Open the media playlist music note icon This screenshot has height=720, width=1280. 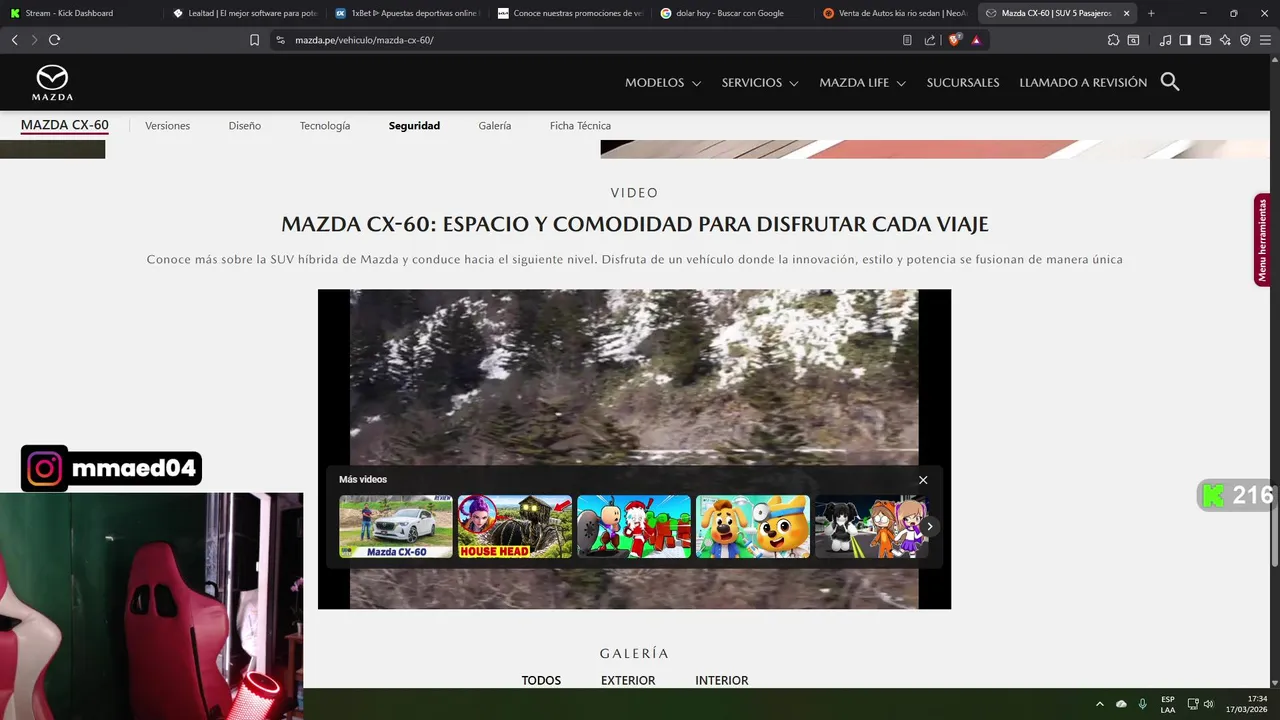coord(1165,40)
